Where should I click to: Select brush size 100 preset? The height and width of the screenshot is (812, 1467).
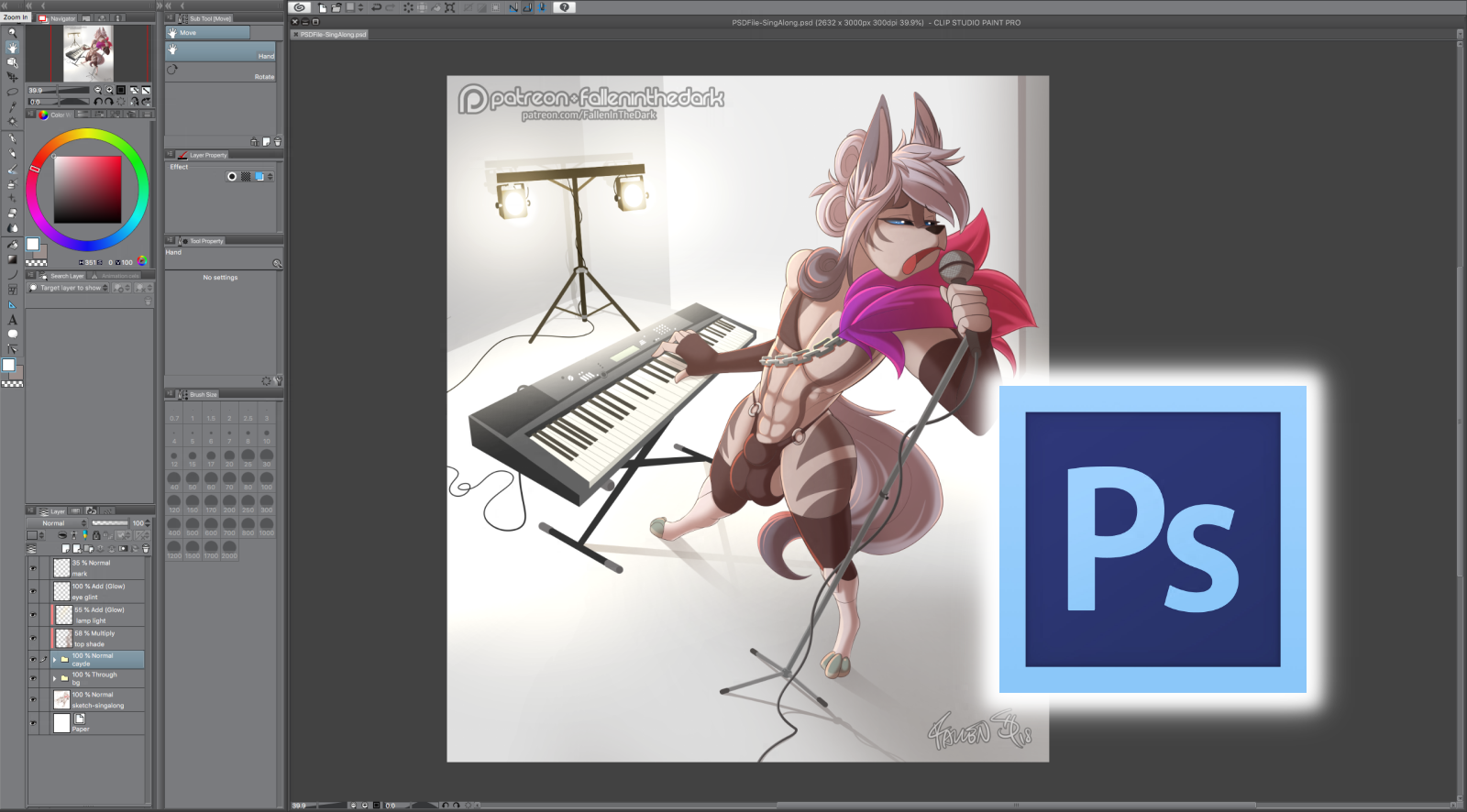point(267,479)
